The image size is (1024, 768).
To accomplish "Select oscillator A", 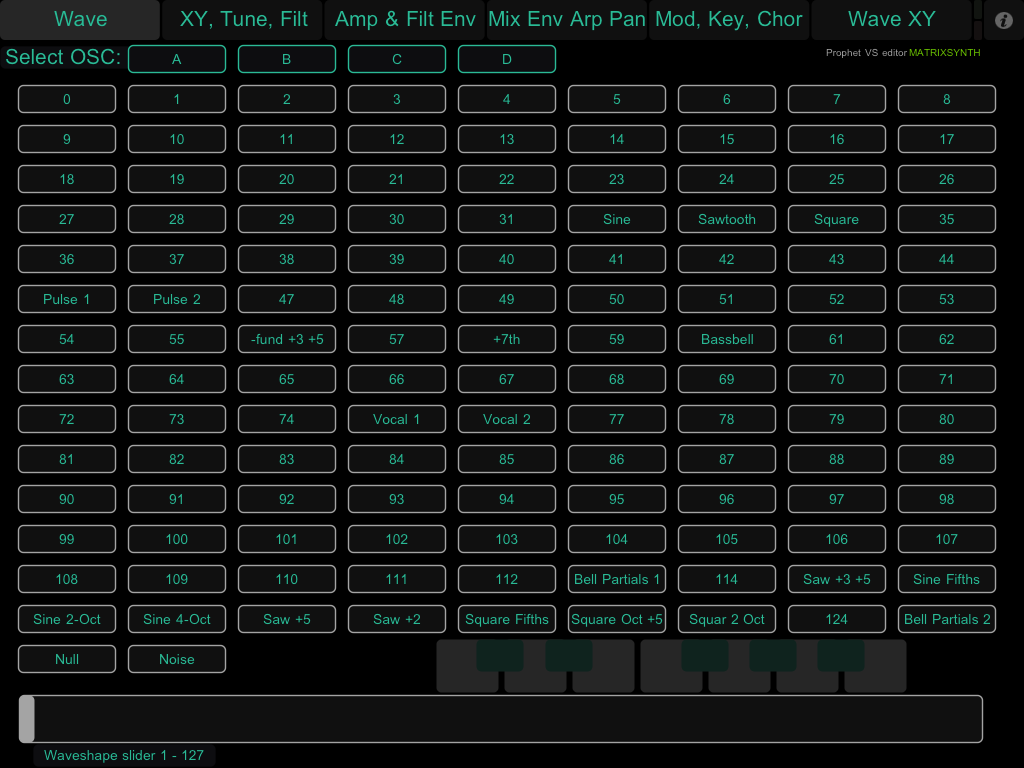I will pos(177,59).
